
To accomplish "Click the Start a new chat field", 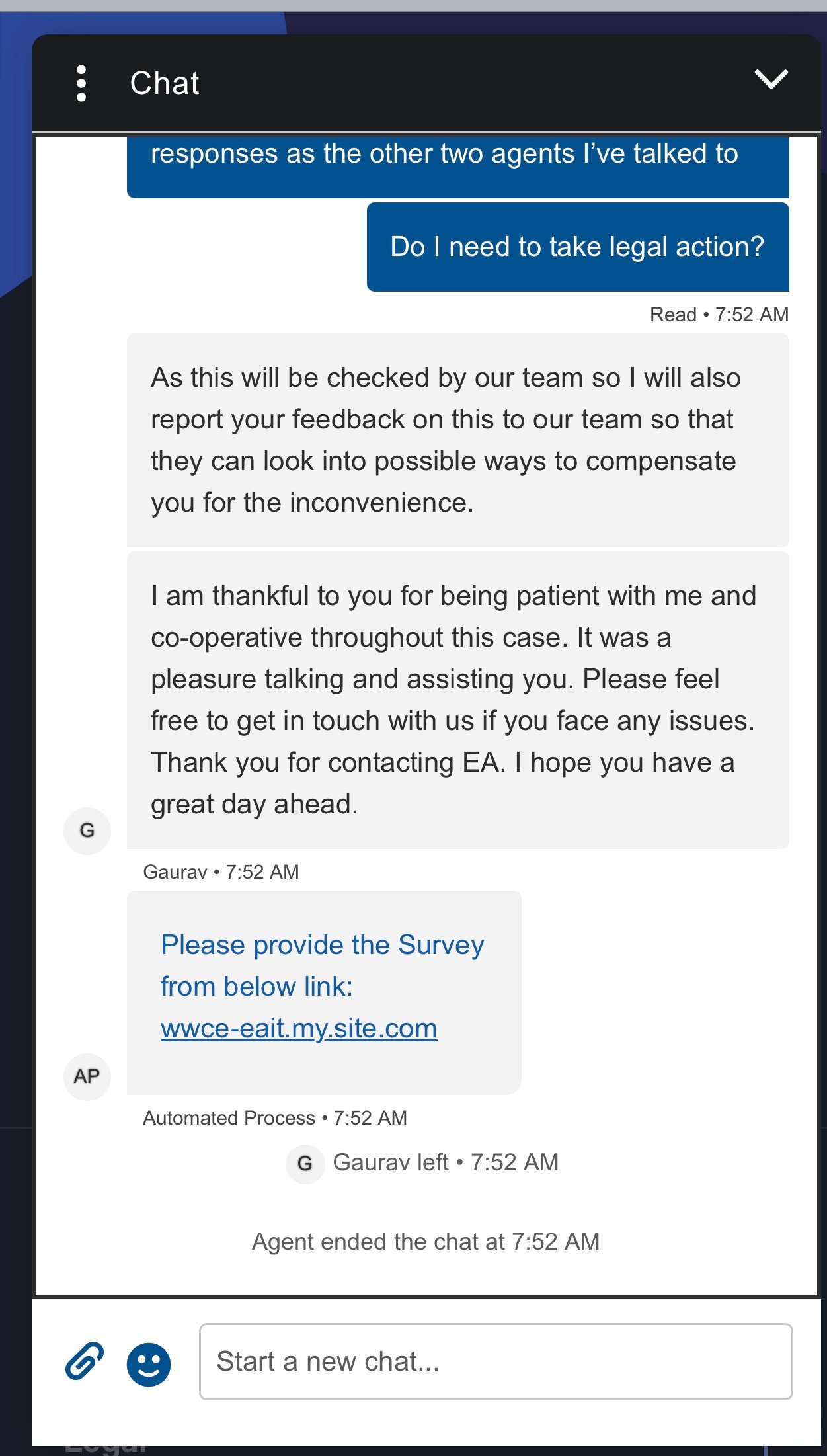I will (495, 1361).
